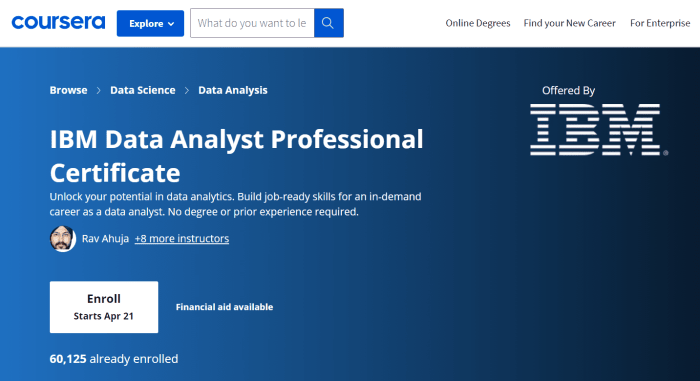
Task: Open Online Degrees in the navigation
Action: pos(478,23)
